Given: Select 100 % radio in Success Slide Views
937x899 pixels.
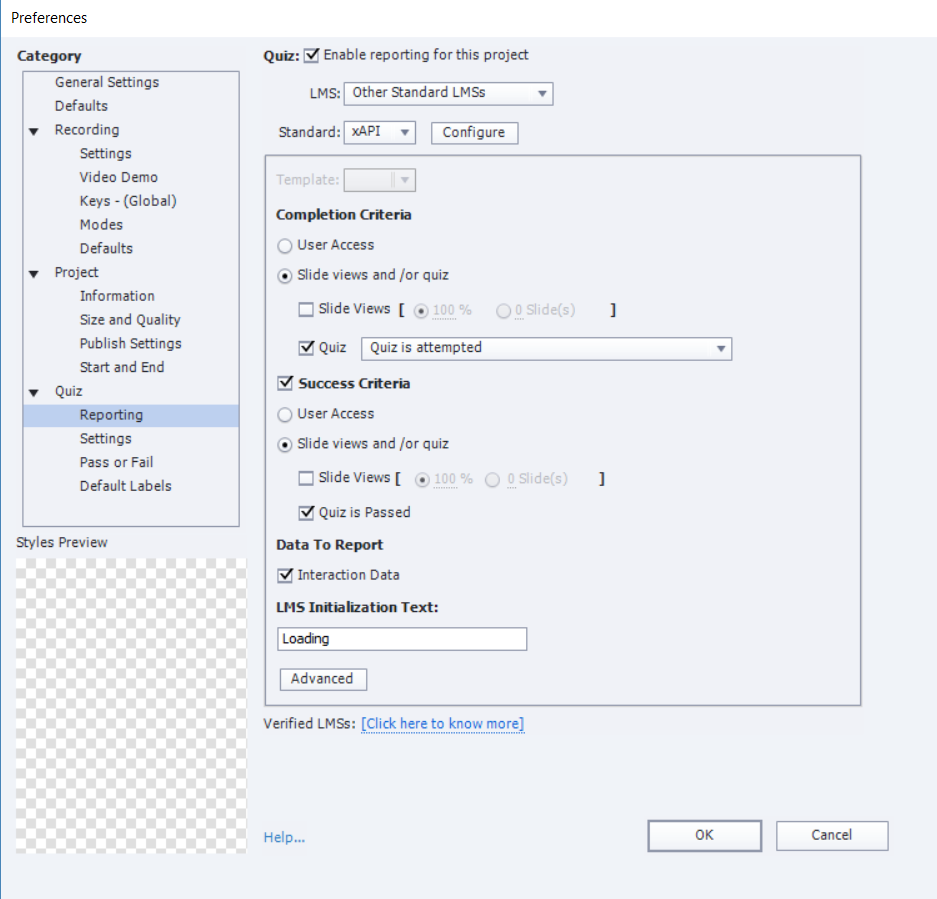Looking at the screenshot, I should 422,480.
